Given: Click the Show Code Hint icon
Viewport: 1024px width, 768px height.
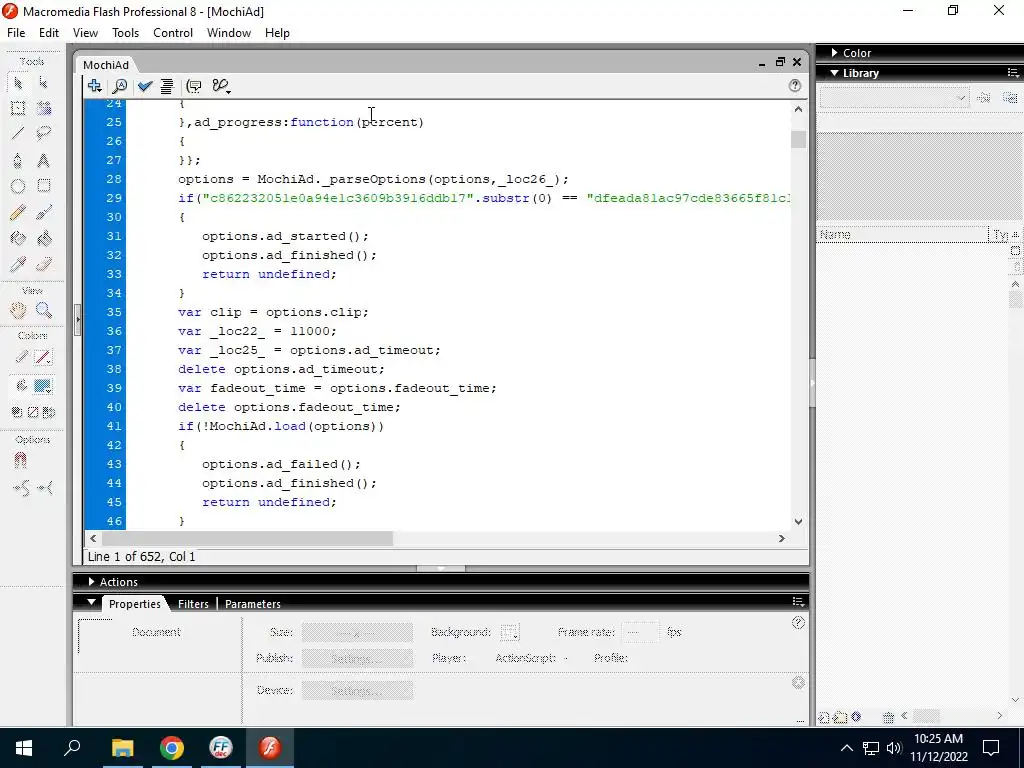Looking at the screenshot, I should 194,86.
